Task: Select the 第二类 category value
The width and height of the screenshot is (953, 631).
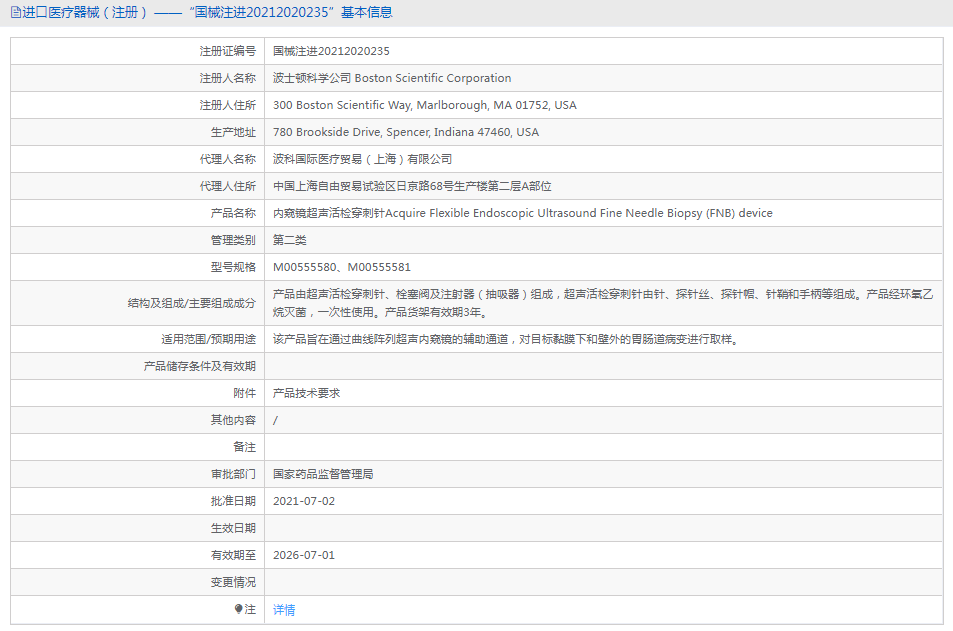Action: tap(290, 240)
